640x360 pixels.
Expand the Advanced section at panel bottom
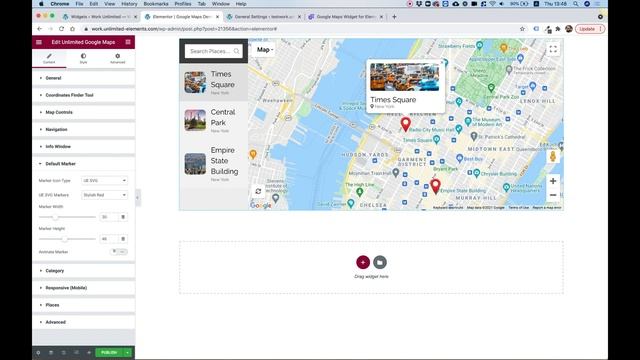[84, 322]
